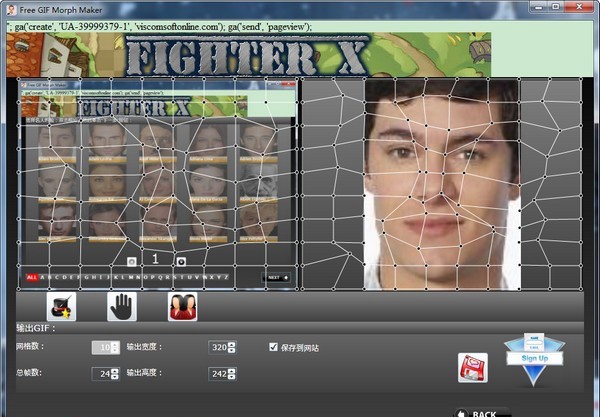Click the Fighter X advertisement banner

coord(249,54)
